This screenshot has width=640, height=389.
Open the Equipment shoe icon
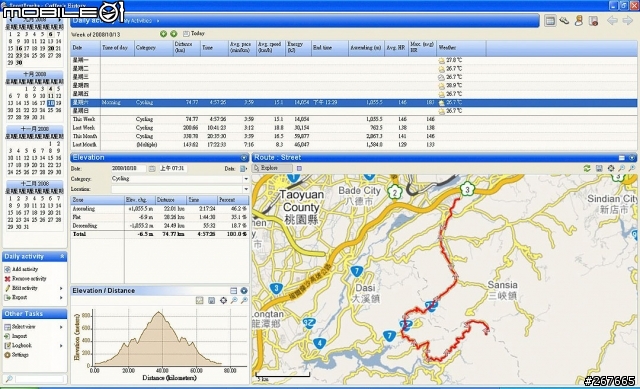pyautogui.click(x=564, y=20)
